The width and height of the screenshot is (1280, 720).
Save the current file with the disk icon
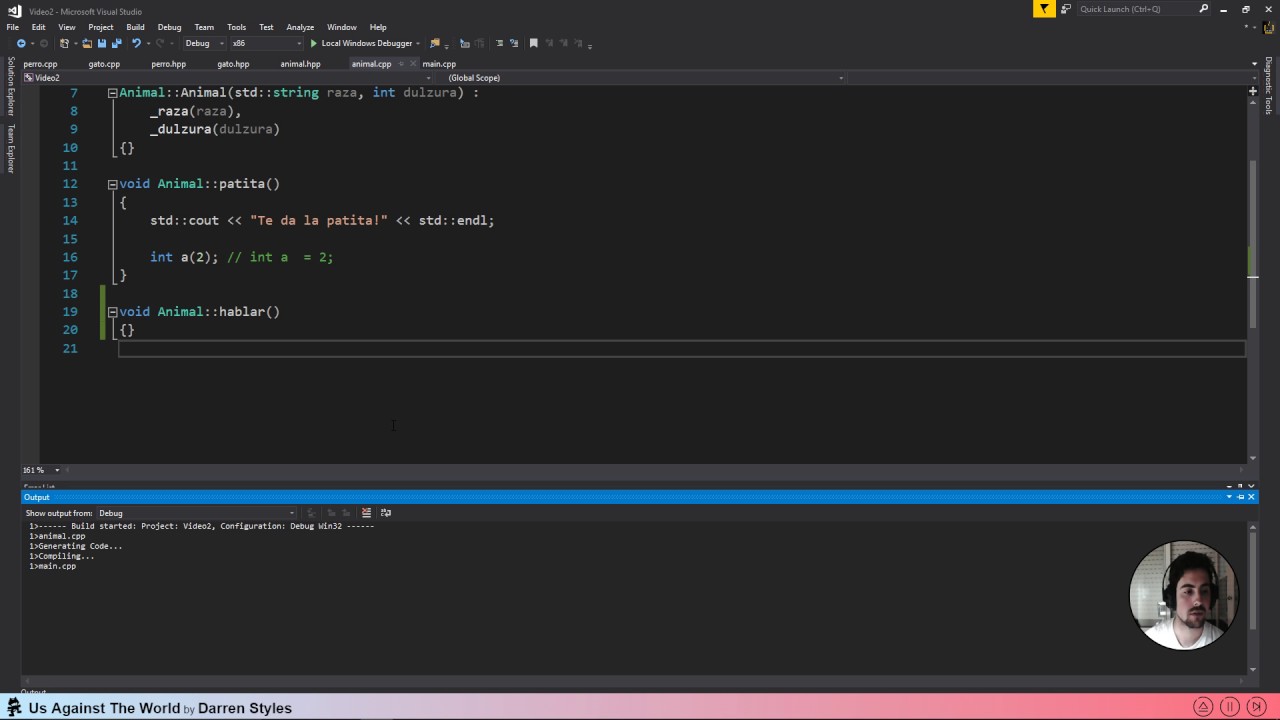pyautogui.click(x=102, y=43)
